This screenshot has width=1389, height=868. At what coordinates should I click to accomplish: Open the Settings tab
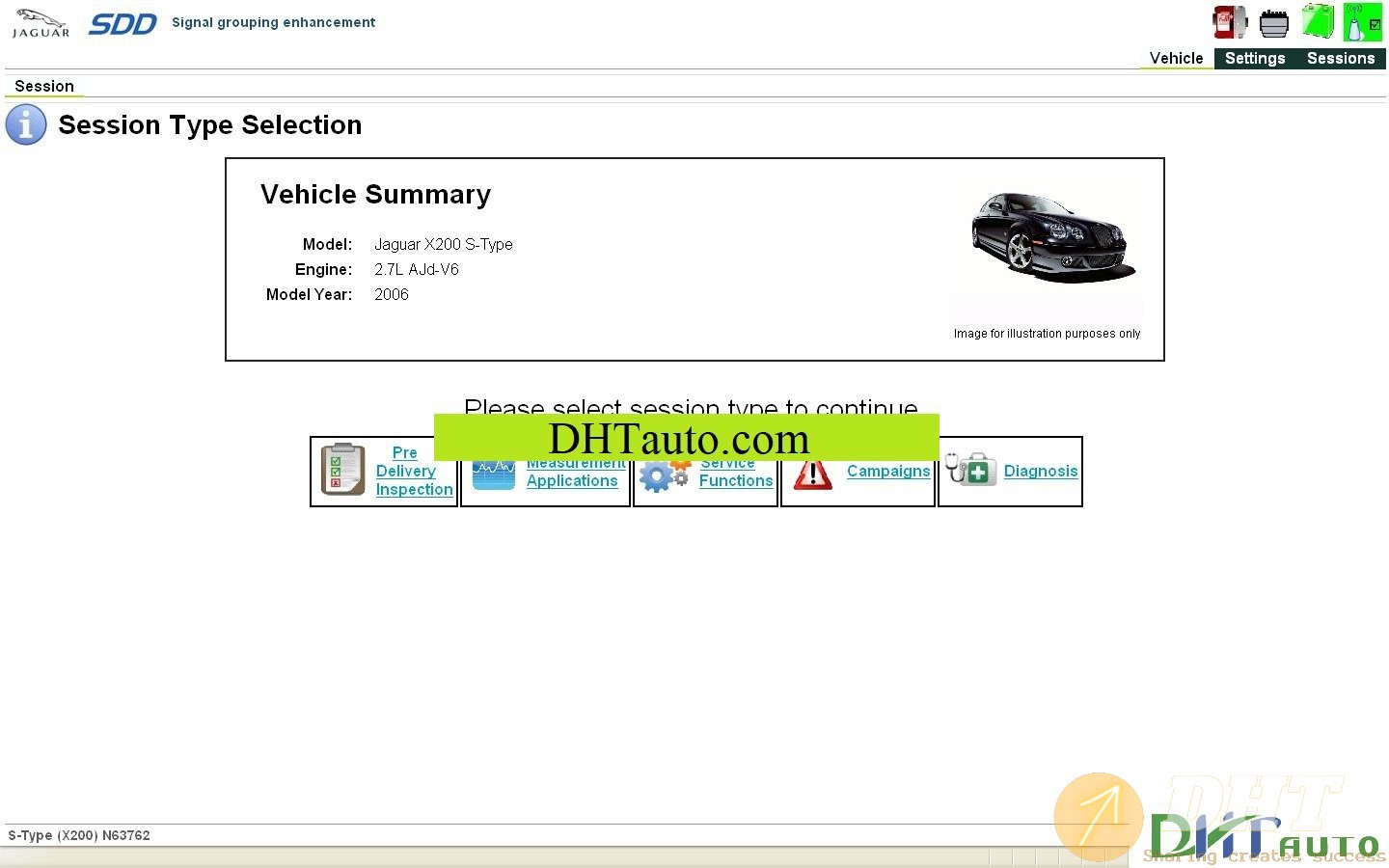point(1255,58)
